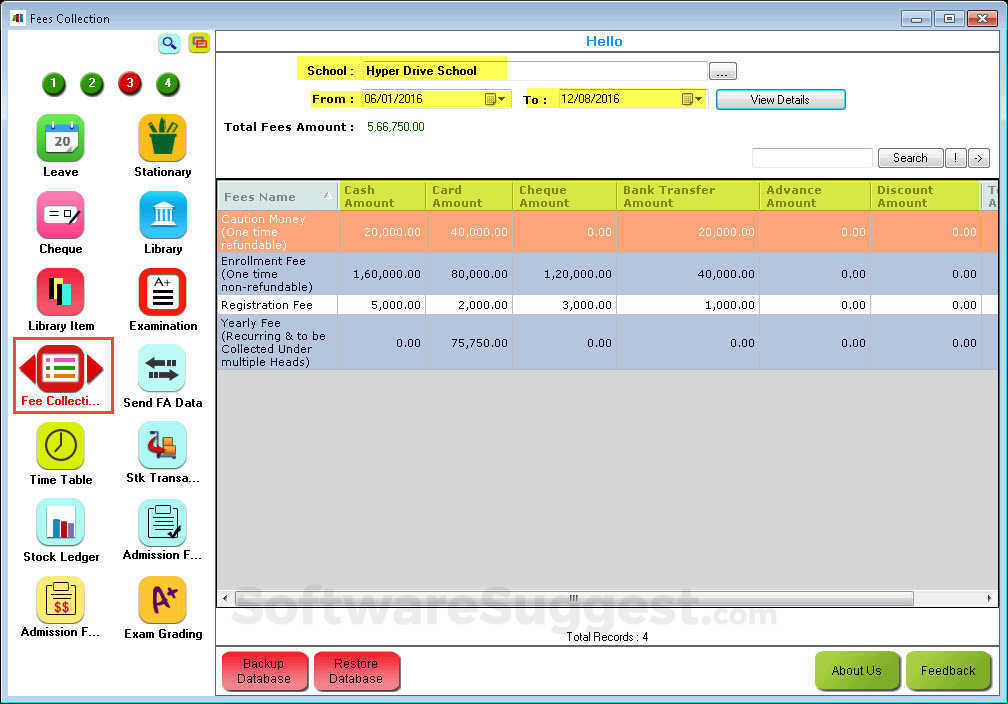This screenshot has height=704, width=1008.
Task: Go to page 4 green circle
Action: (x=168, y=84)
